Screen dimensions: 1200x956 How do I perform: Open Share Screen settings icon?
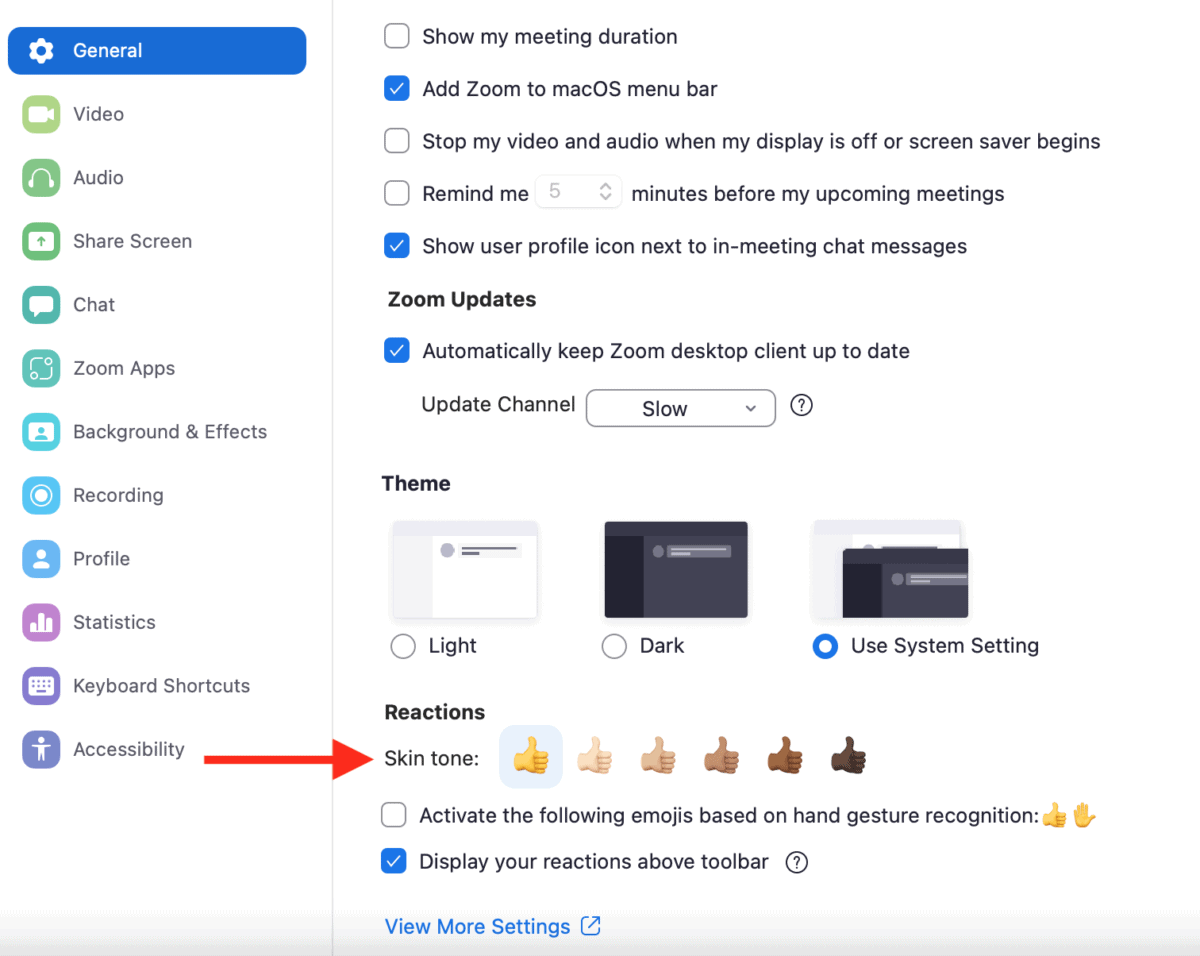coord(41,241)
